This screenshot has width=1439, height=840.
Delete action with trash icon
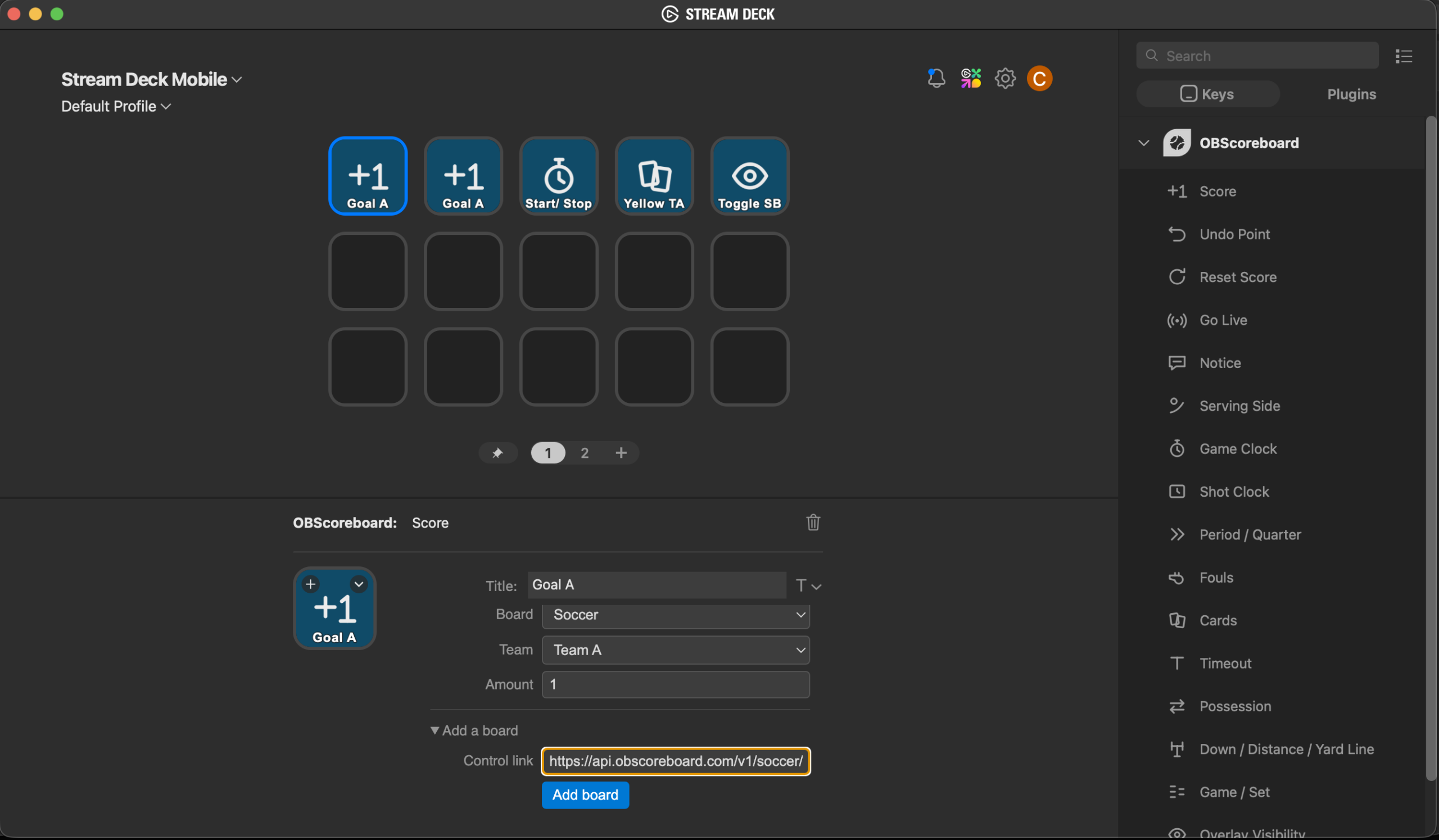[x=813, y=522]
